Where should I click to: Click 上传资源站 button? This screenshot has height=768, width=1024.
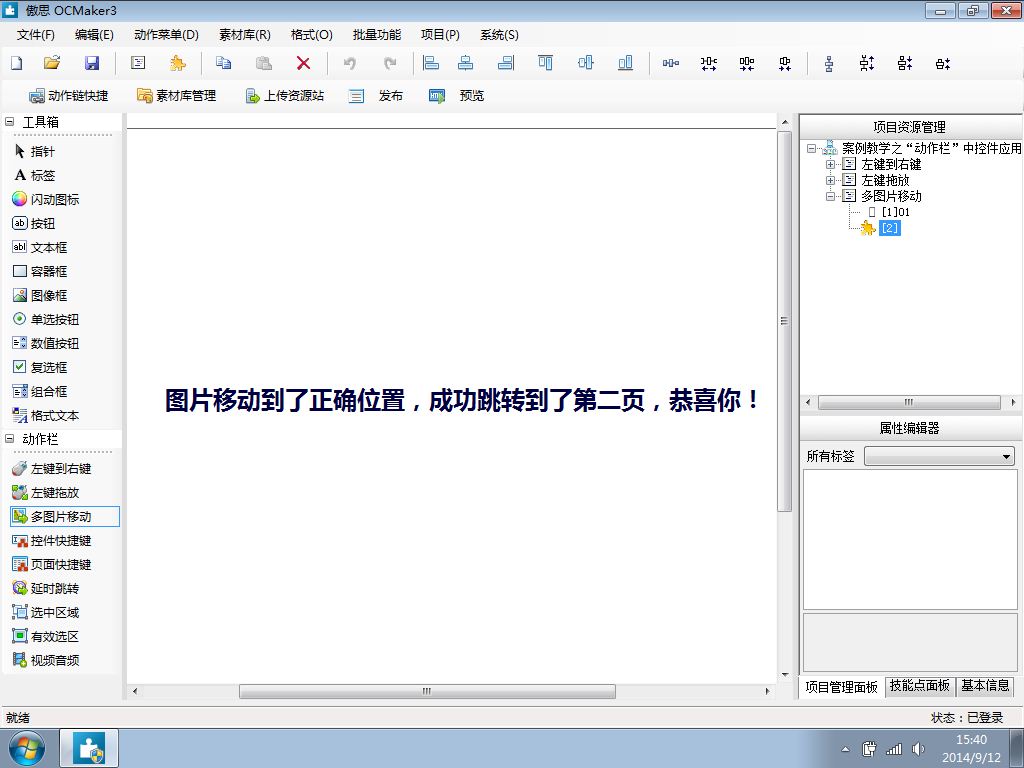click(284, 95)
